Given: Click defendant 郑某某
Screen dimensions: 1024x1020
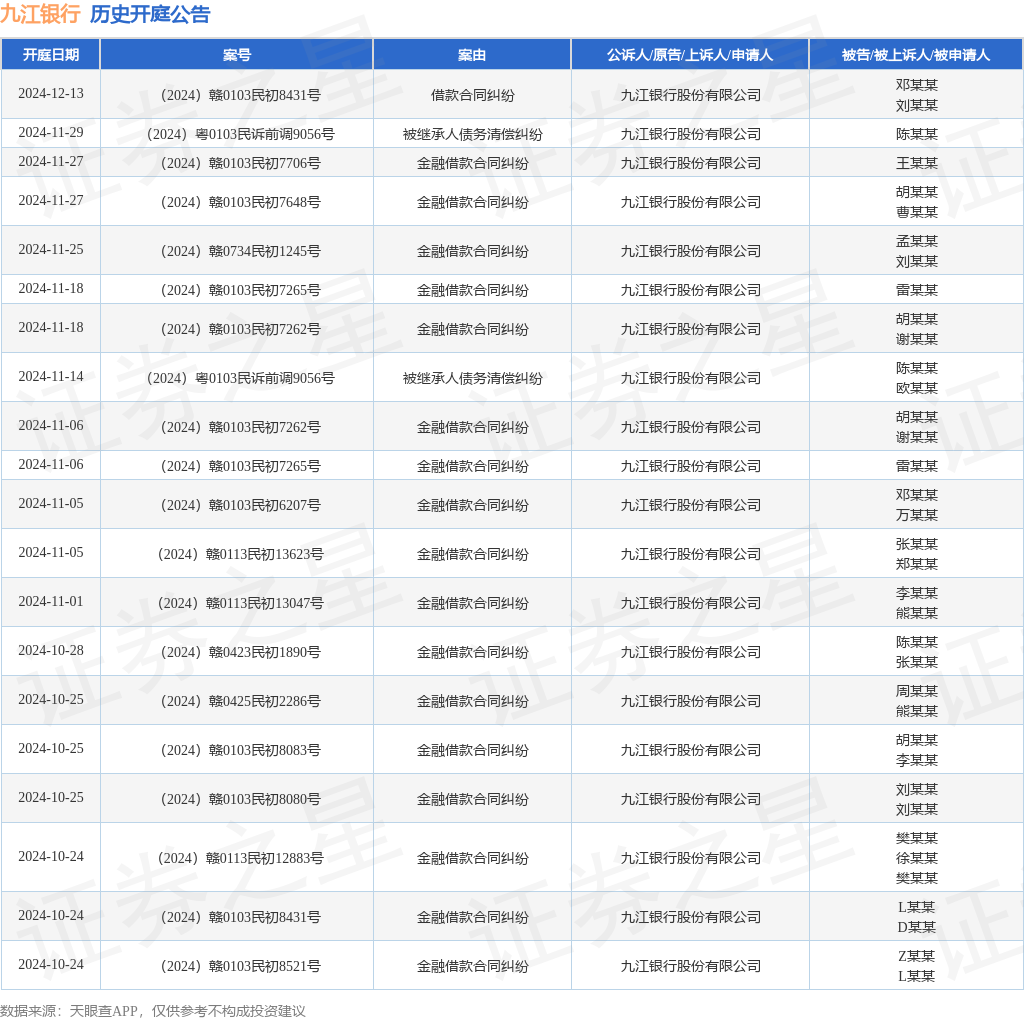Looking at the screenshot, I should [x=917, y=564].
